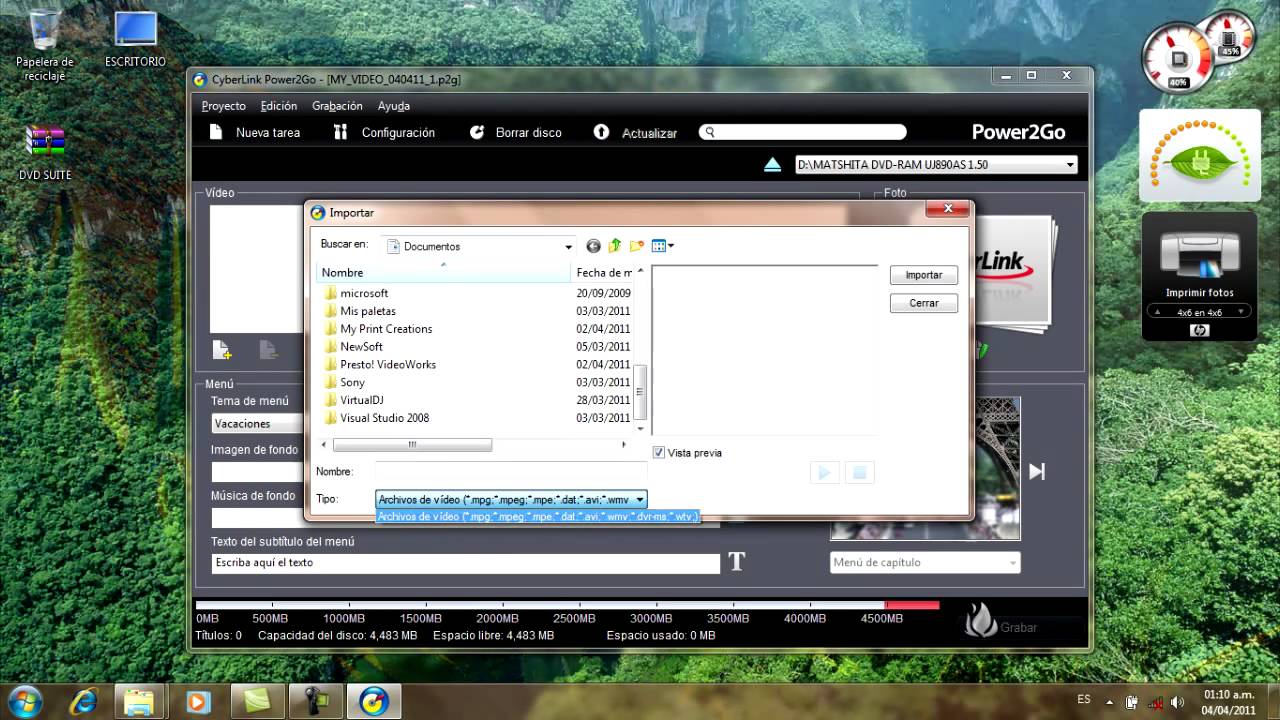The image size is (1280, 720).
Task: Open the Buscar en Documentos dropdown
Action: (569, 246)
